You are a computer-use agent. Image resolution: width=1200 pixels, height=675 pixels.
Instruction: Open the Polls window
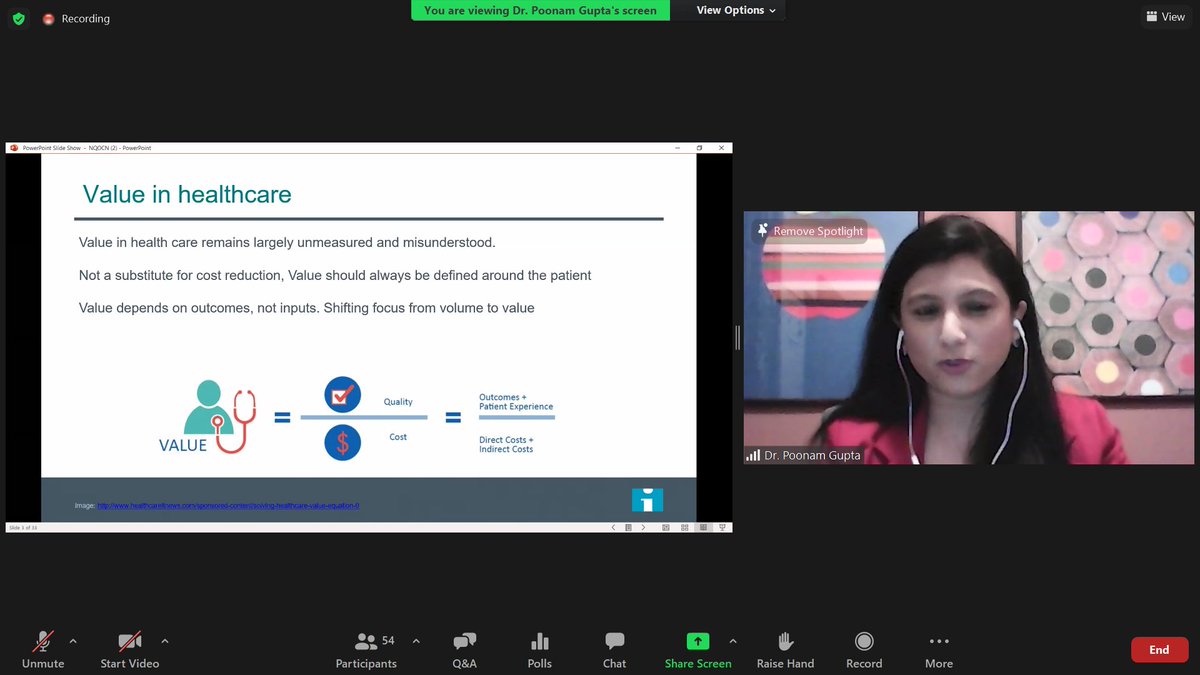[x=540, y=650]
